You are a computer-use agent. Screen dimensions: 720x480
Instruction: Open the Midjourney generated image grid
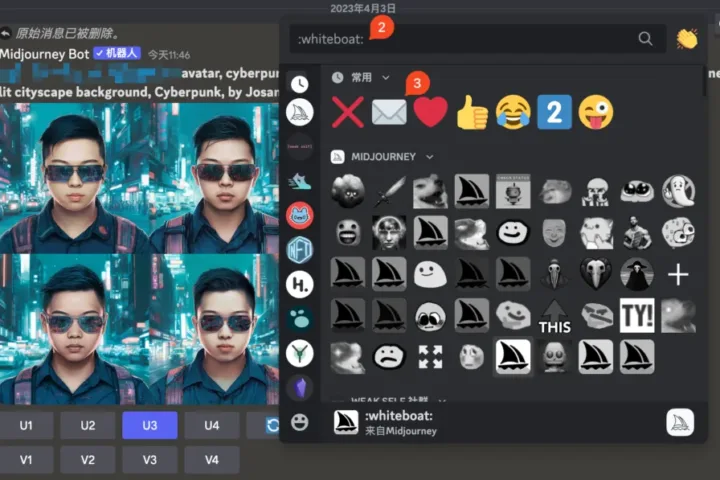pyautogui.click(x=139, y=254)
